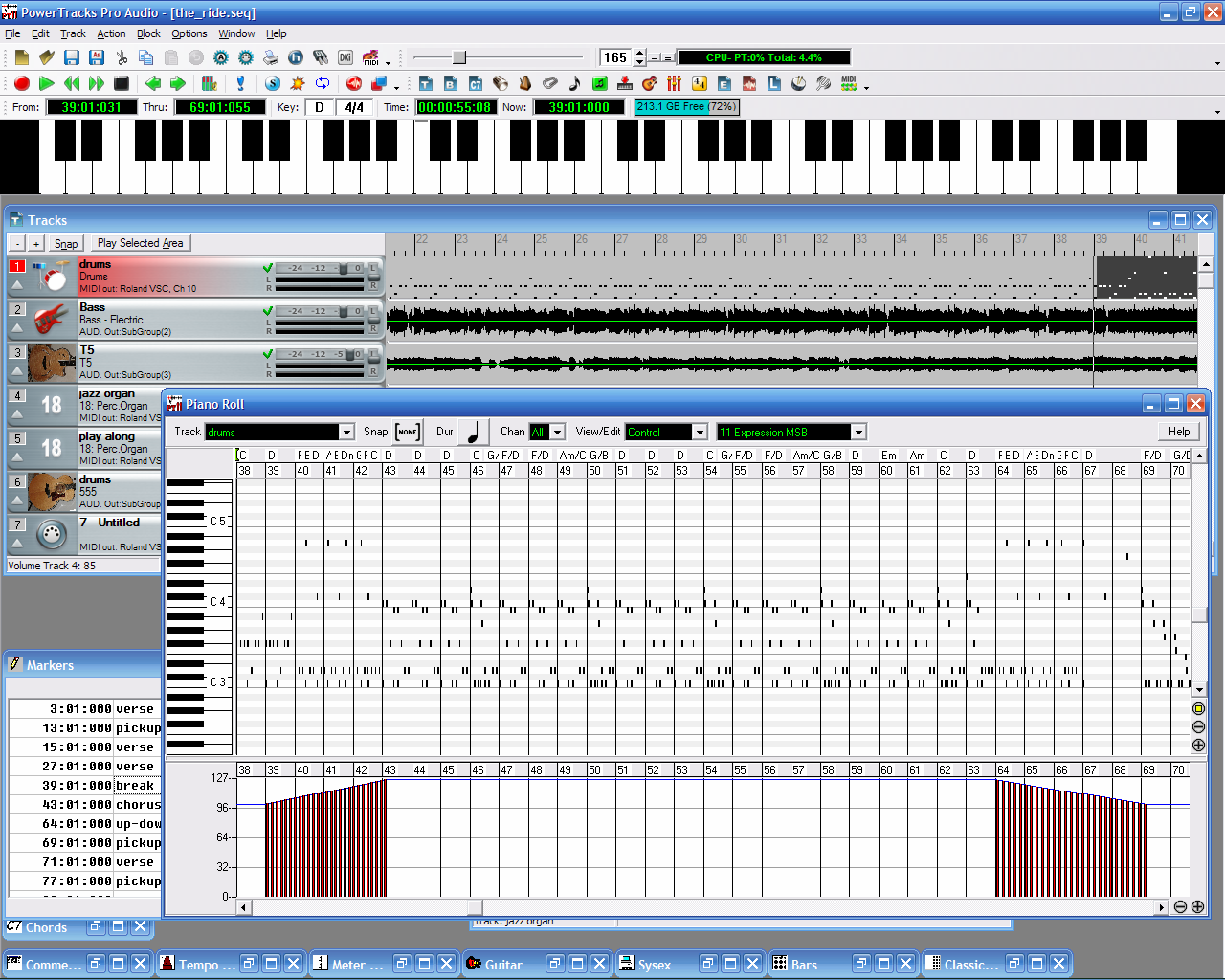Stop playback with the black square button
Screen dimensions: 1225x980
tap(122, 83)
